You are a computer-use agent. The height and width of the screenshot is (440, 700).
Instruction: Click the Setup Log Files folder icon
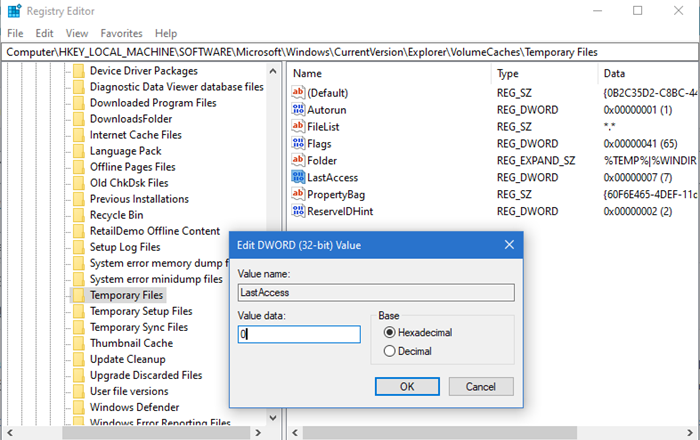pos(79,247)
